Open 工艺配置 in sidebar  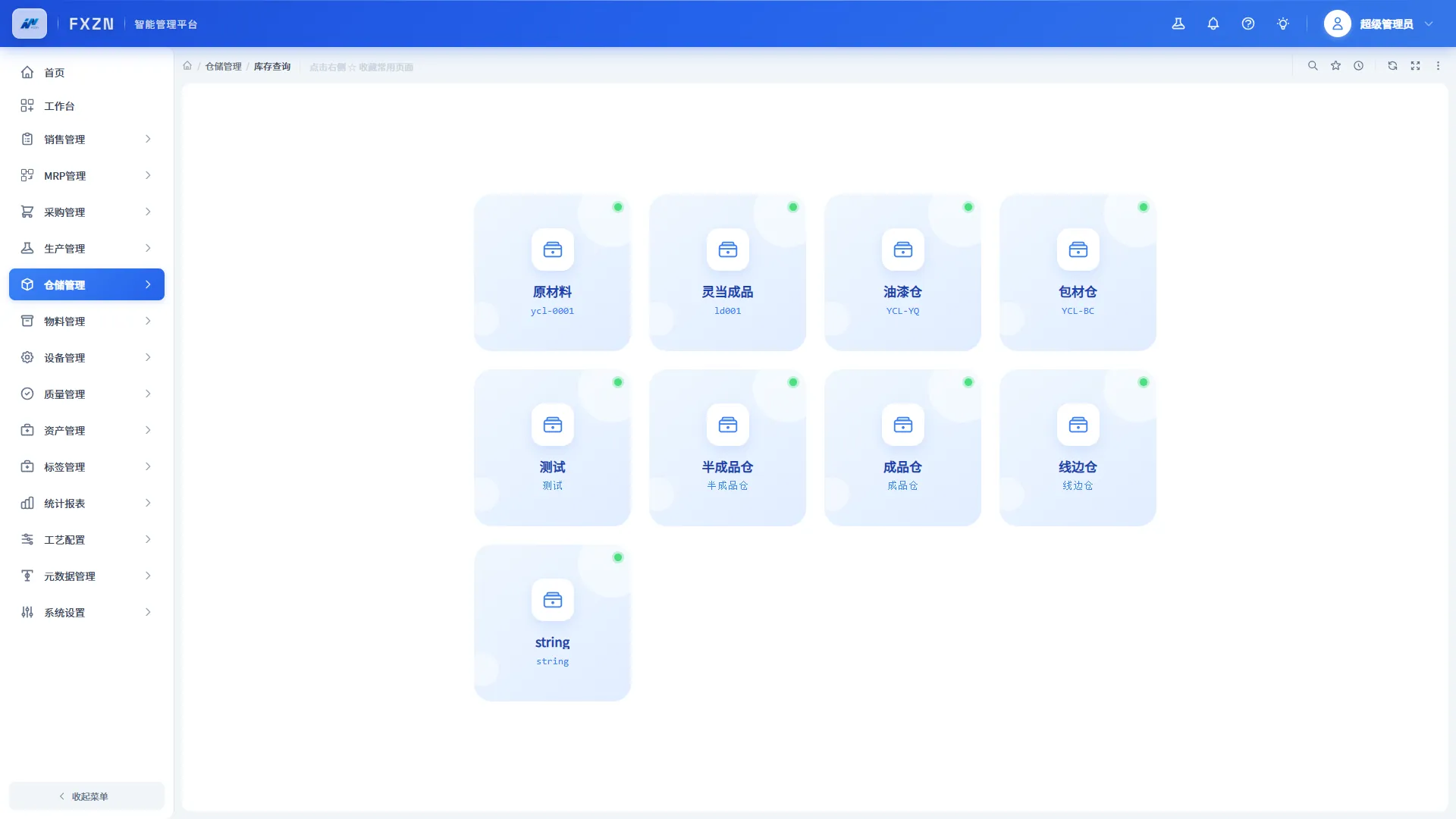(86, 539)
